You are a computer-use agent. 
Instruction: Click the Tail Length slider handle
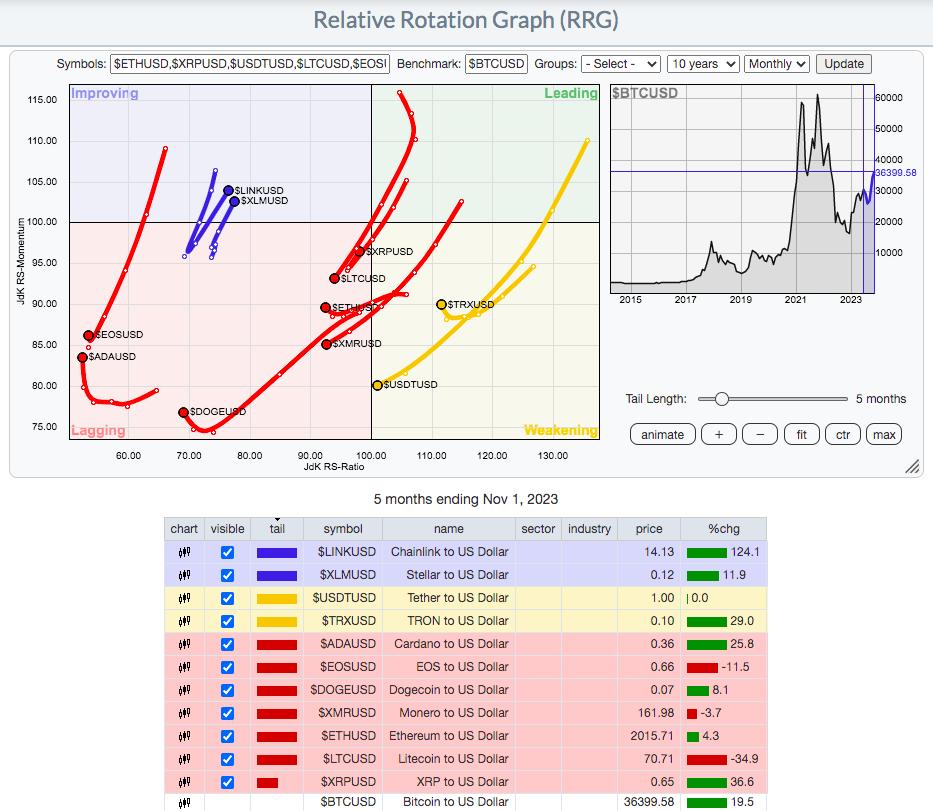click(x=721, y=399)
